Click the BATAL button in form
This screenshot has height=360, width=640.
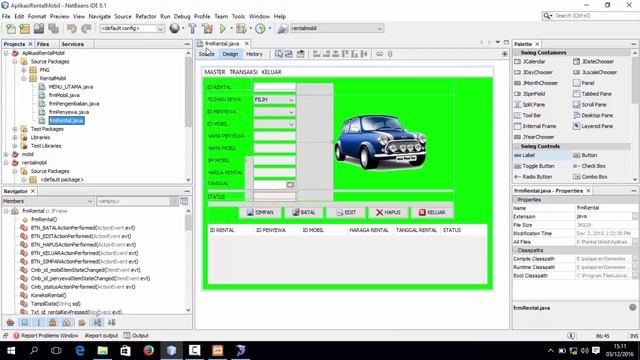click(304, 212)
